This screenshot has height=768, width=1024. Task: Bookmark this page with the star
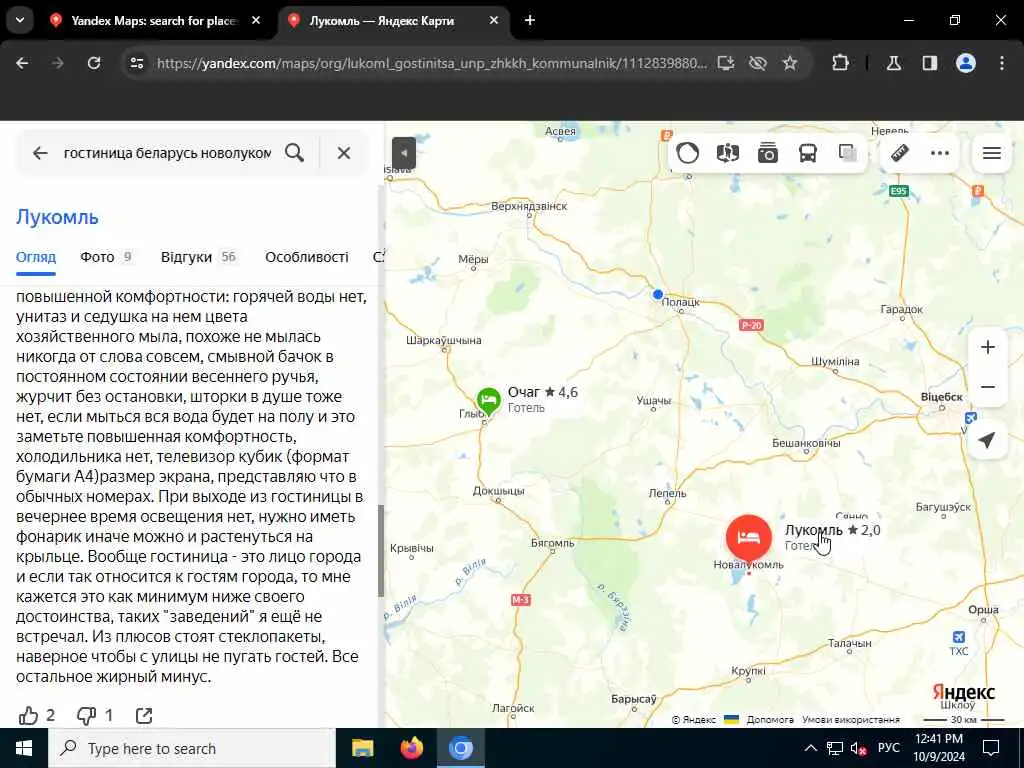[790, 63]
